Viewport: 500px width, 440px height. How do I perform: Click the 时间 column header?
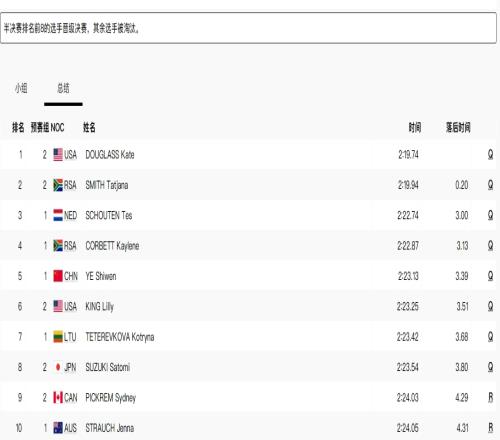(415, 127)
